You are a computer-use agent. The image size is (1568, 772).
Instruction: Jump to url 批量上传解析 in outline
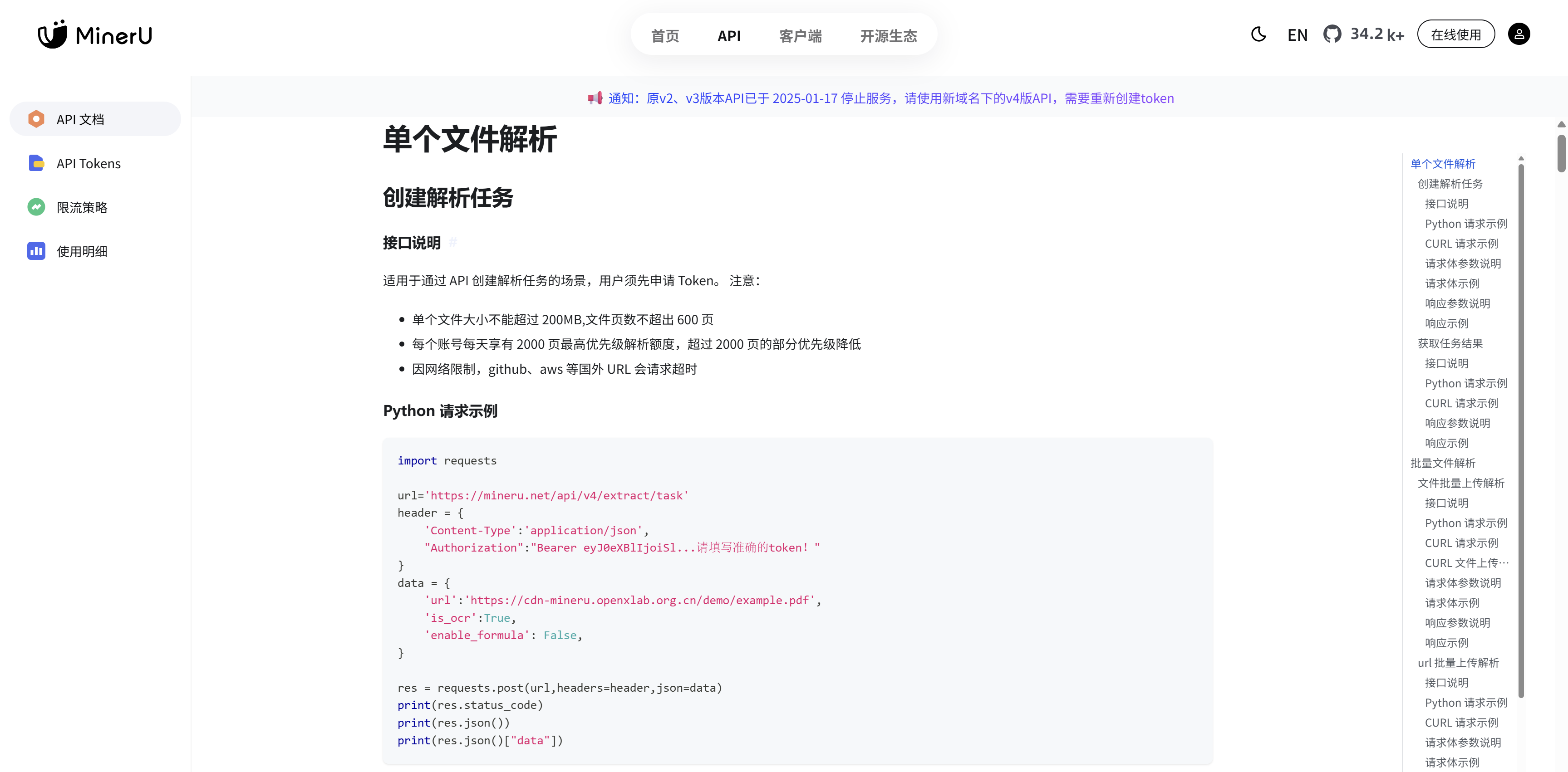[1459, 663]
